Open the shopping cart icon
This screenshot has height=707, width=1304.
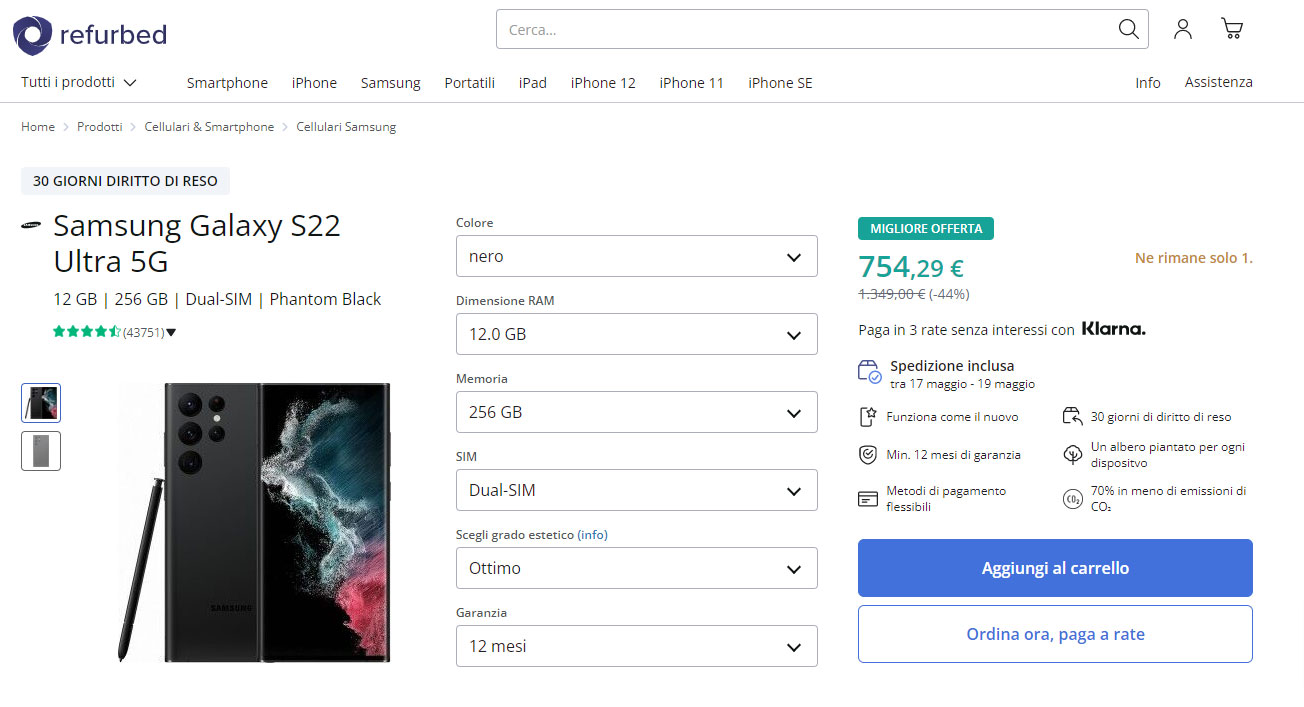tap(1232, 29)
